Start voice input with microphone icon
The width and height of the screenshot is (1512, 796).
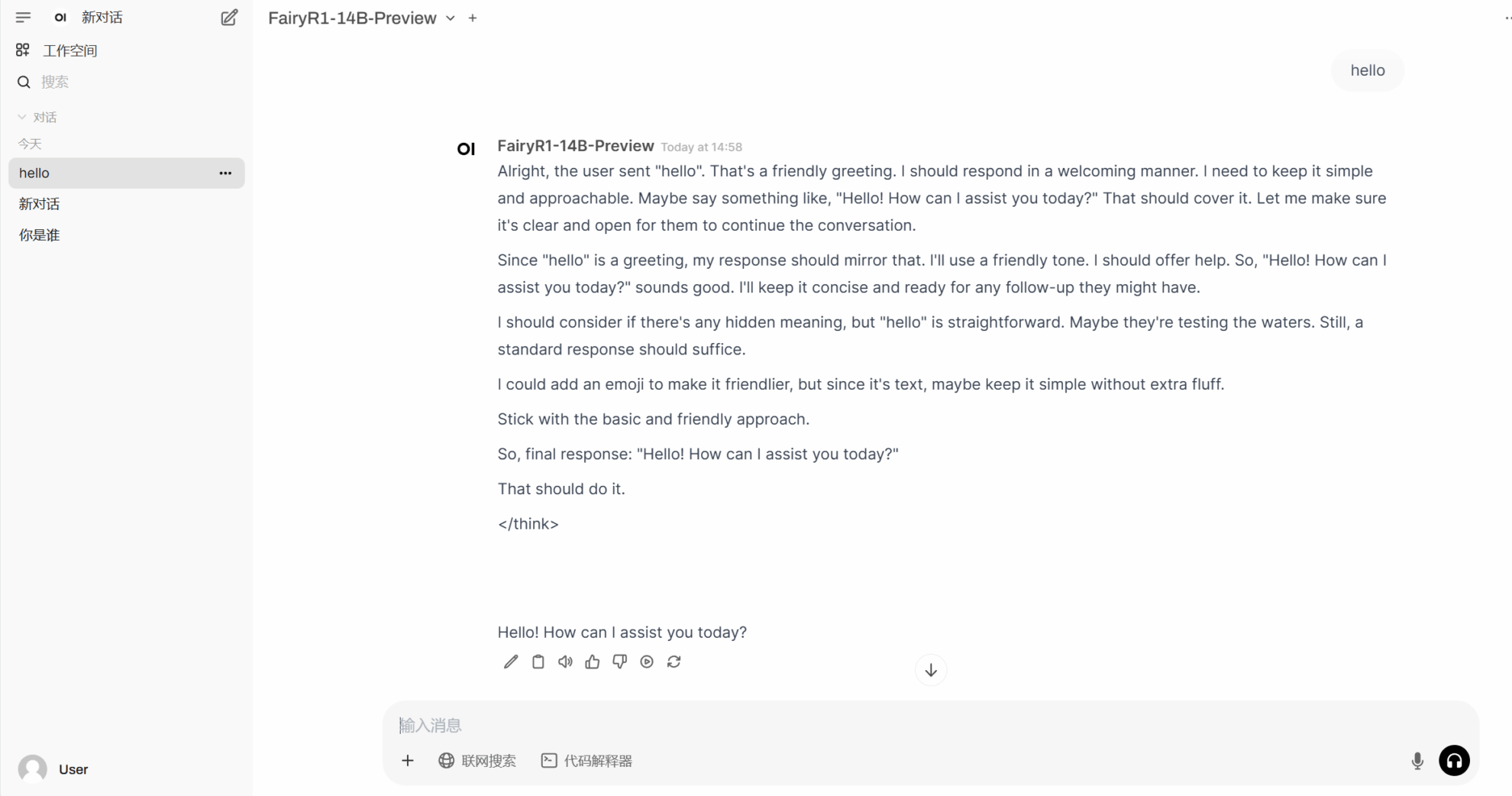[x=1417, y=761]
